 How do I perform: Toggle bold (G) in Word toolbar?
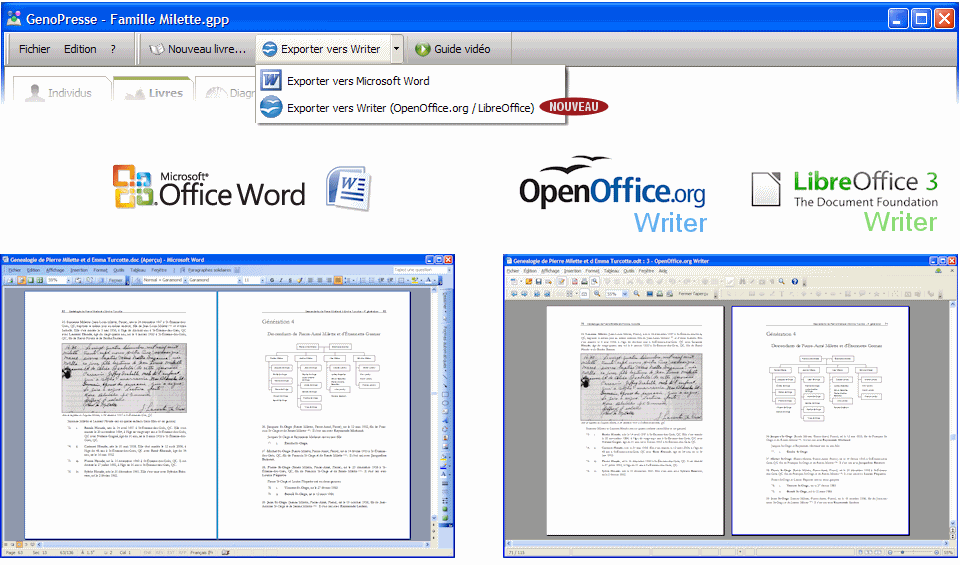[x=272, y=280]
